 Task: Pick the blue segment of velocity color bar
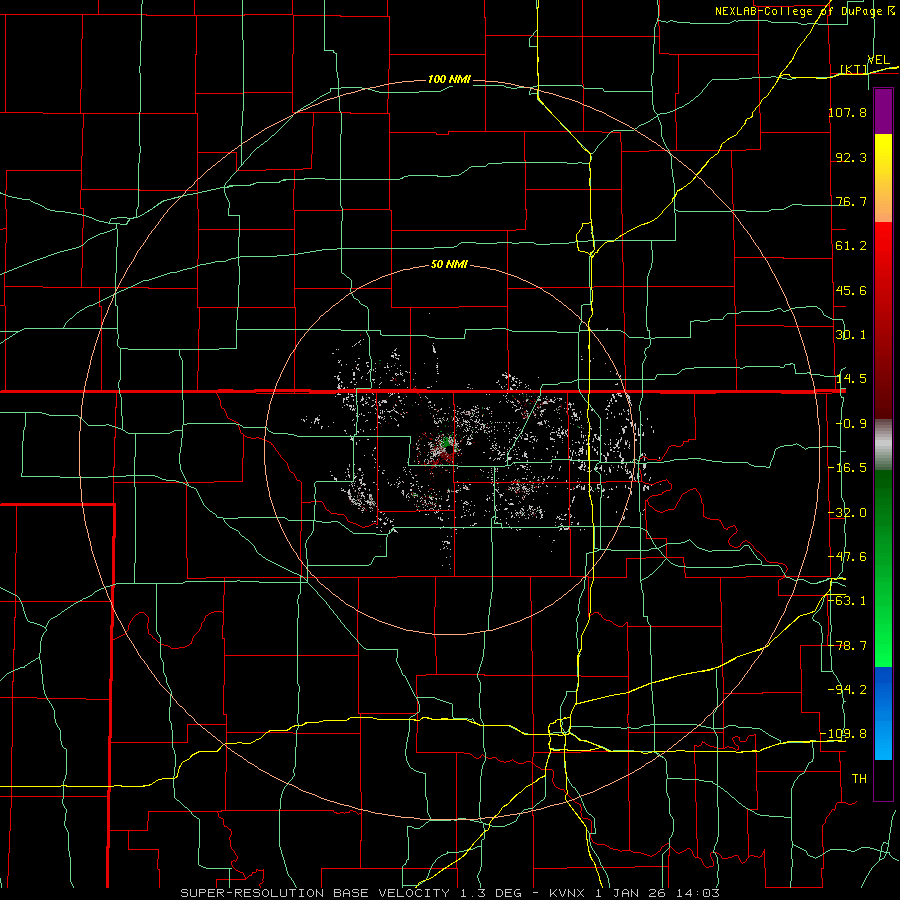click(883, 713)
